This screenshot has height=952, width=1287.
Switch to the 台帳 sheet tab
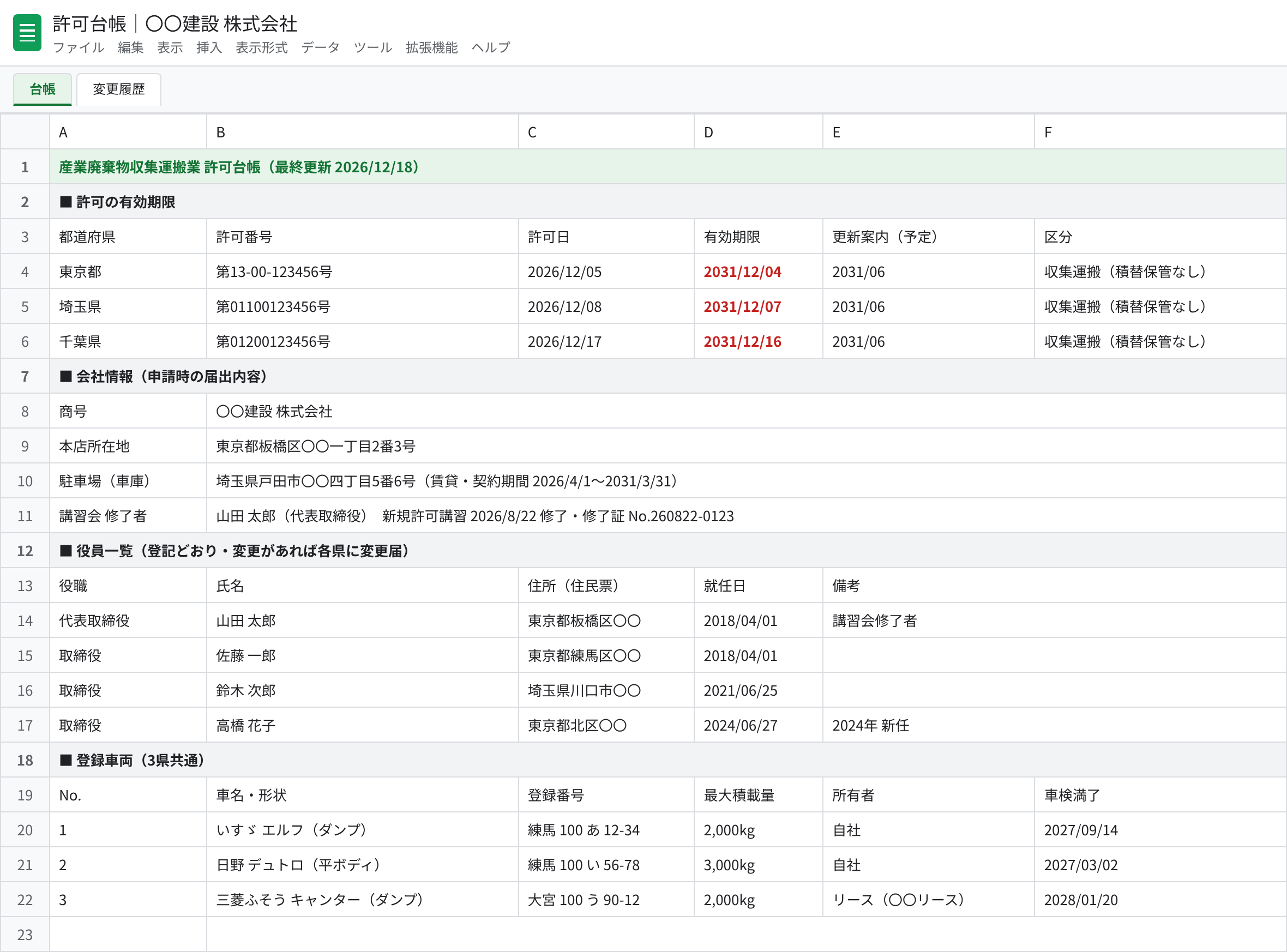43,89
